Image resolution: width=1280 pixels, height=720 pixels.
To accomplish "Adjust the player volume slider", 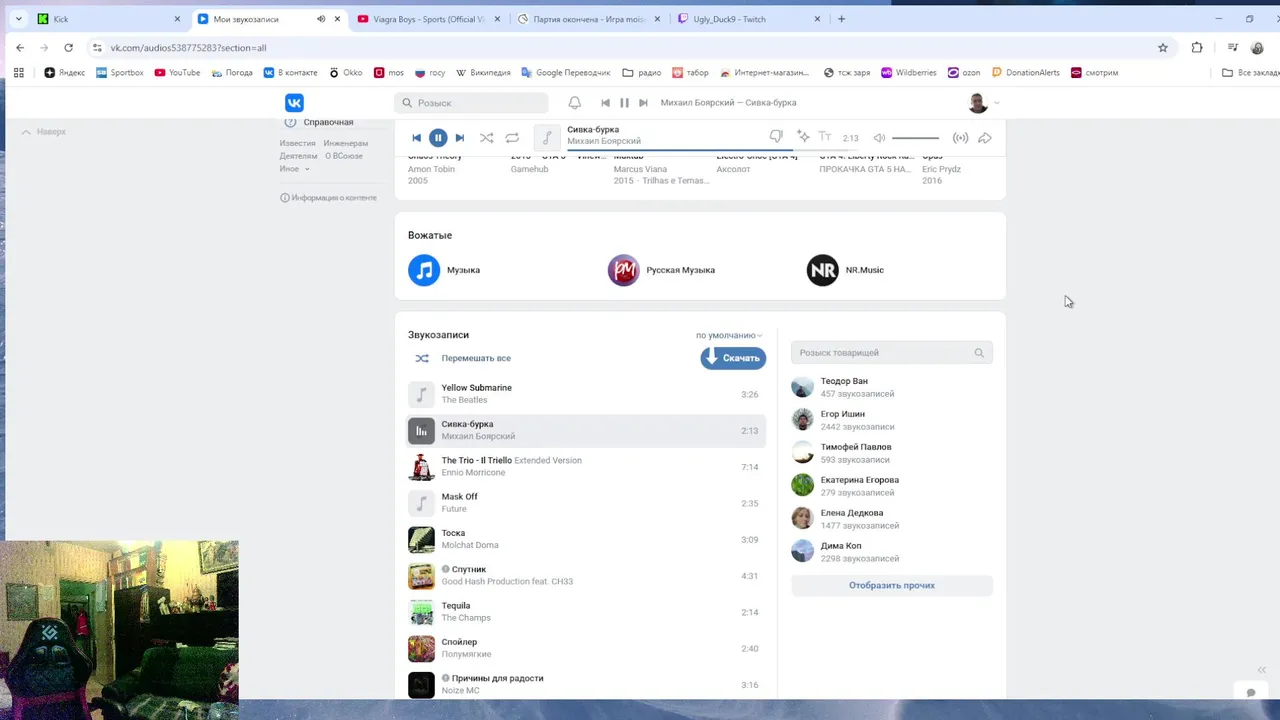I will pyautogui.click(x=915, y=138).
